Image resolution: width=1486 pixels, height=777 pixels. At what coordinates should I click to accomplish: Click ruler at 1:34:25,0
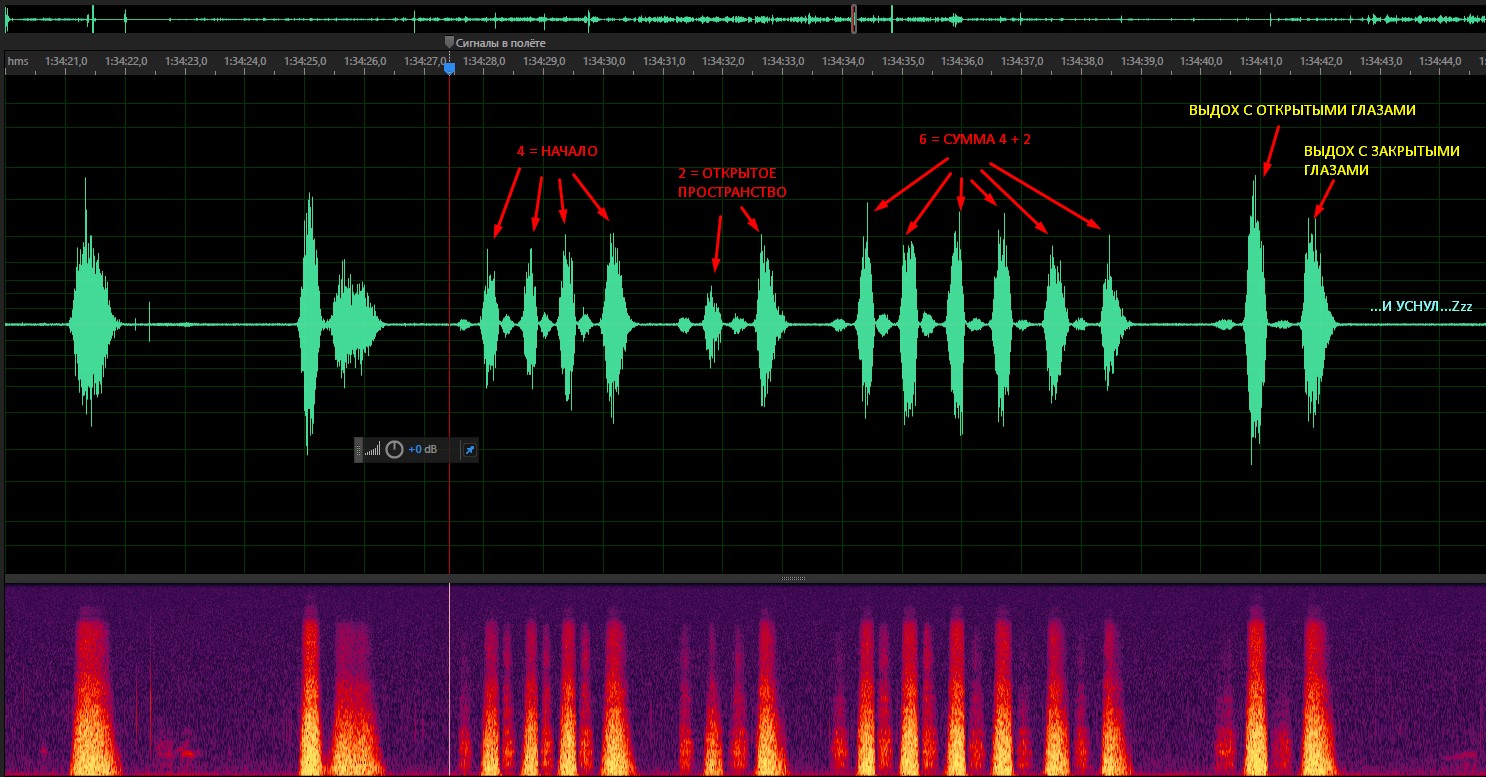tap(305, 61)
